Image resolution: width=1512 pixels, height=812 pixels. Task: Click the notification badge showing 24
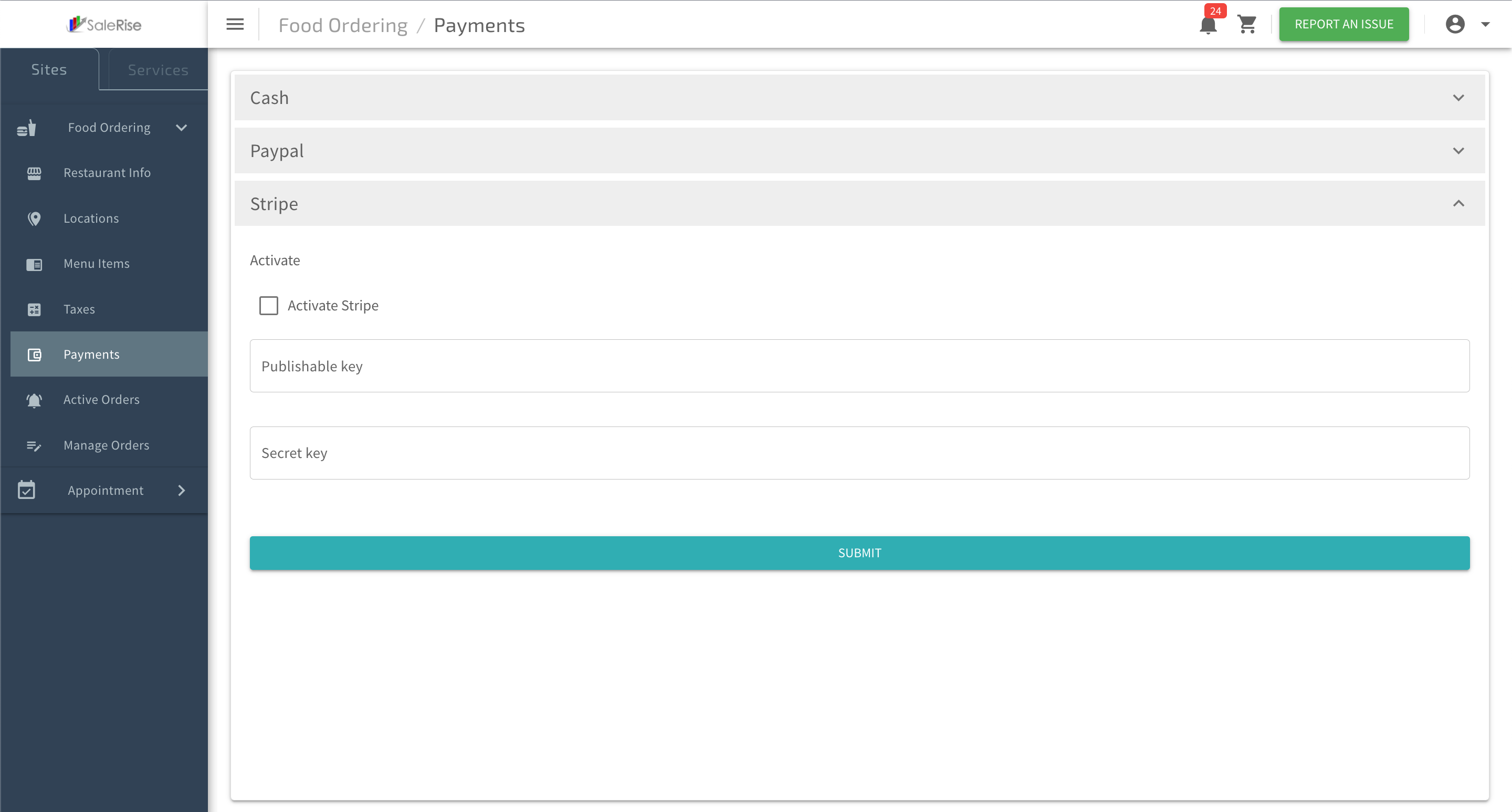1215,11
